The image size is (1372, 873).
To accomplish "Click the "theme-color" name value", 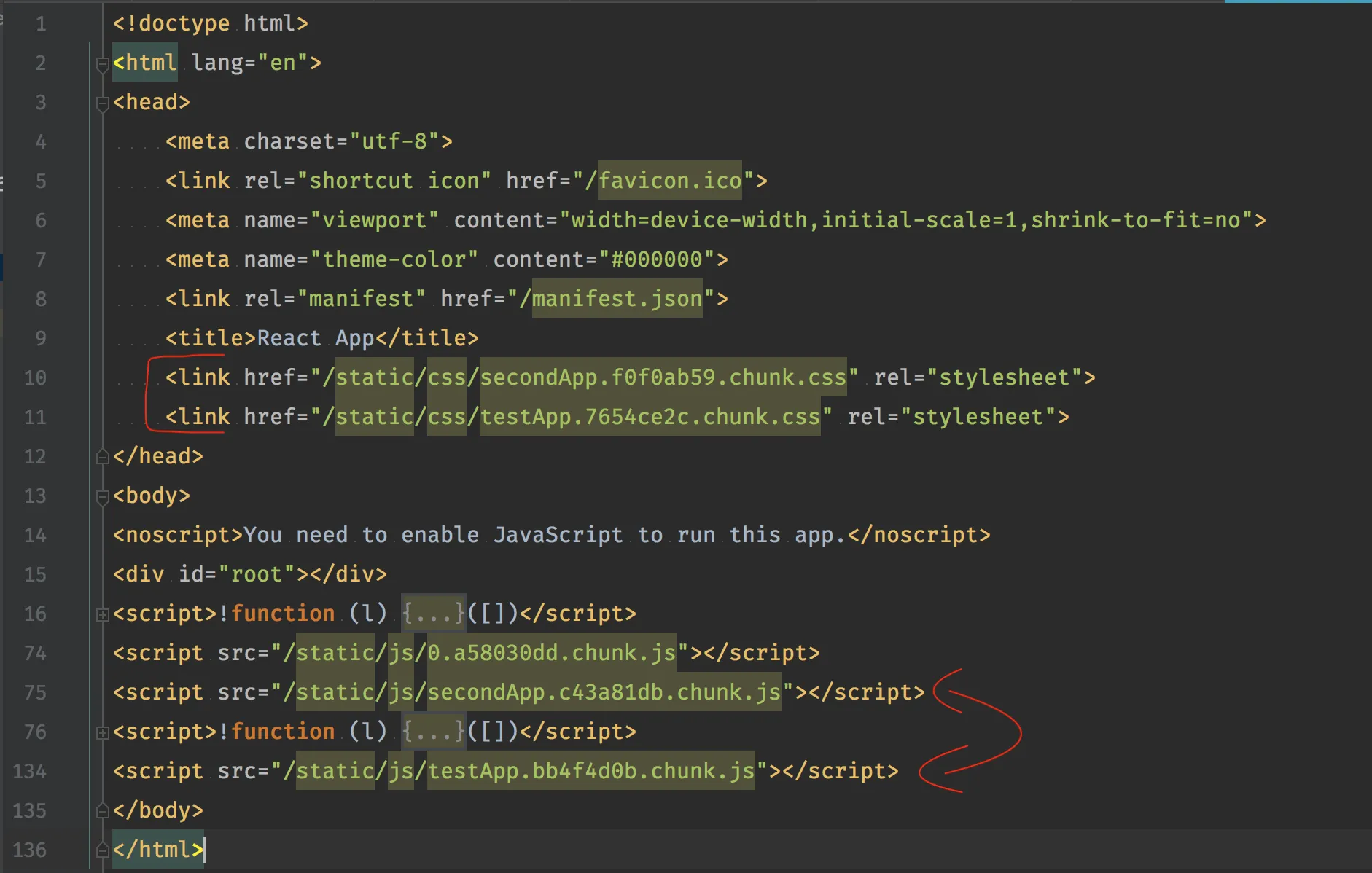I will 394,259.
